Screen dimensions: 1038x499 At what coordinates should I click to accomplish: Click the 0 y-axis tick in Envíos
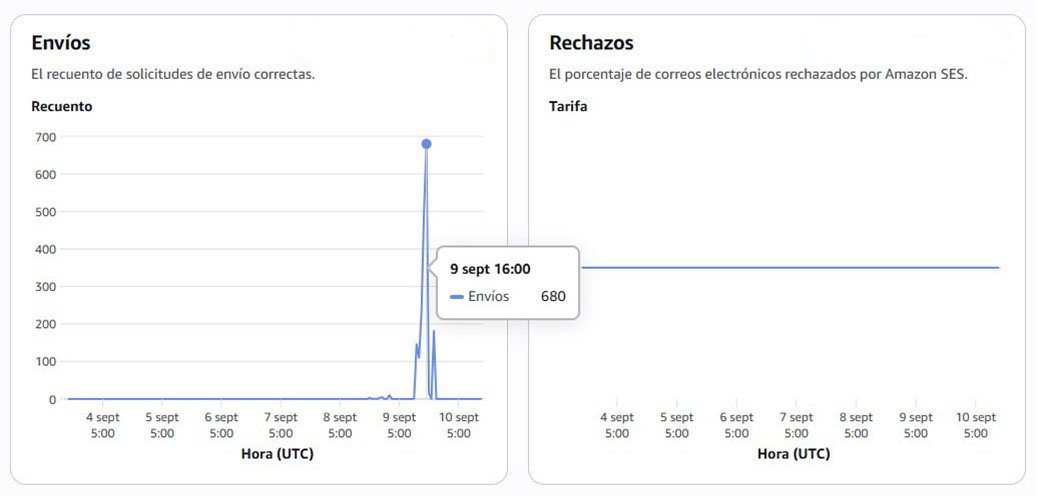[x=51, y=400]
